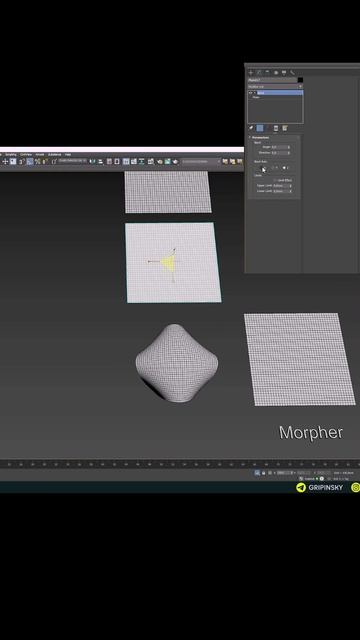Click the Remove Modifier trash icon
Screen dimensions: 360x640
(x=276, y=128)
